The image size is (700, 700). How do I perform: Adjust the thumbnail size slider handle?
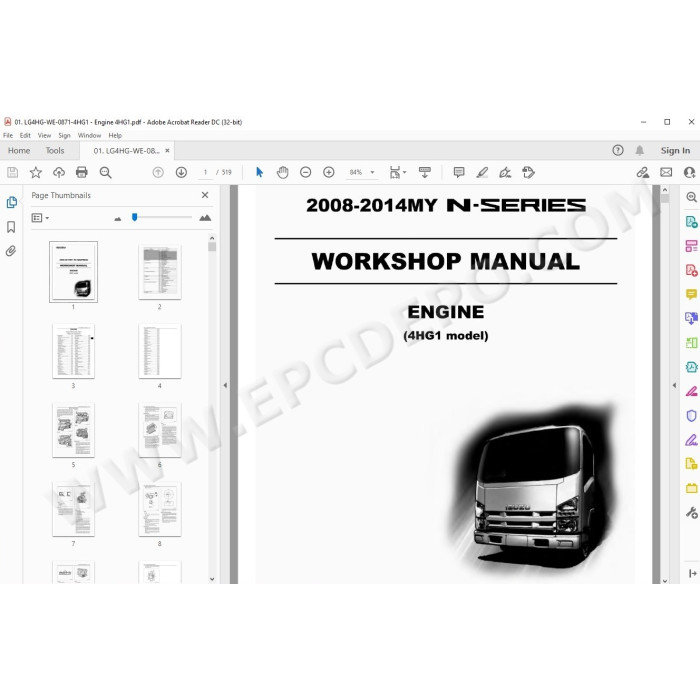point(134,217)
